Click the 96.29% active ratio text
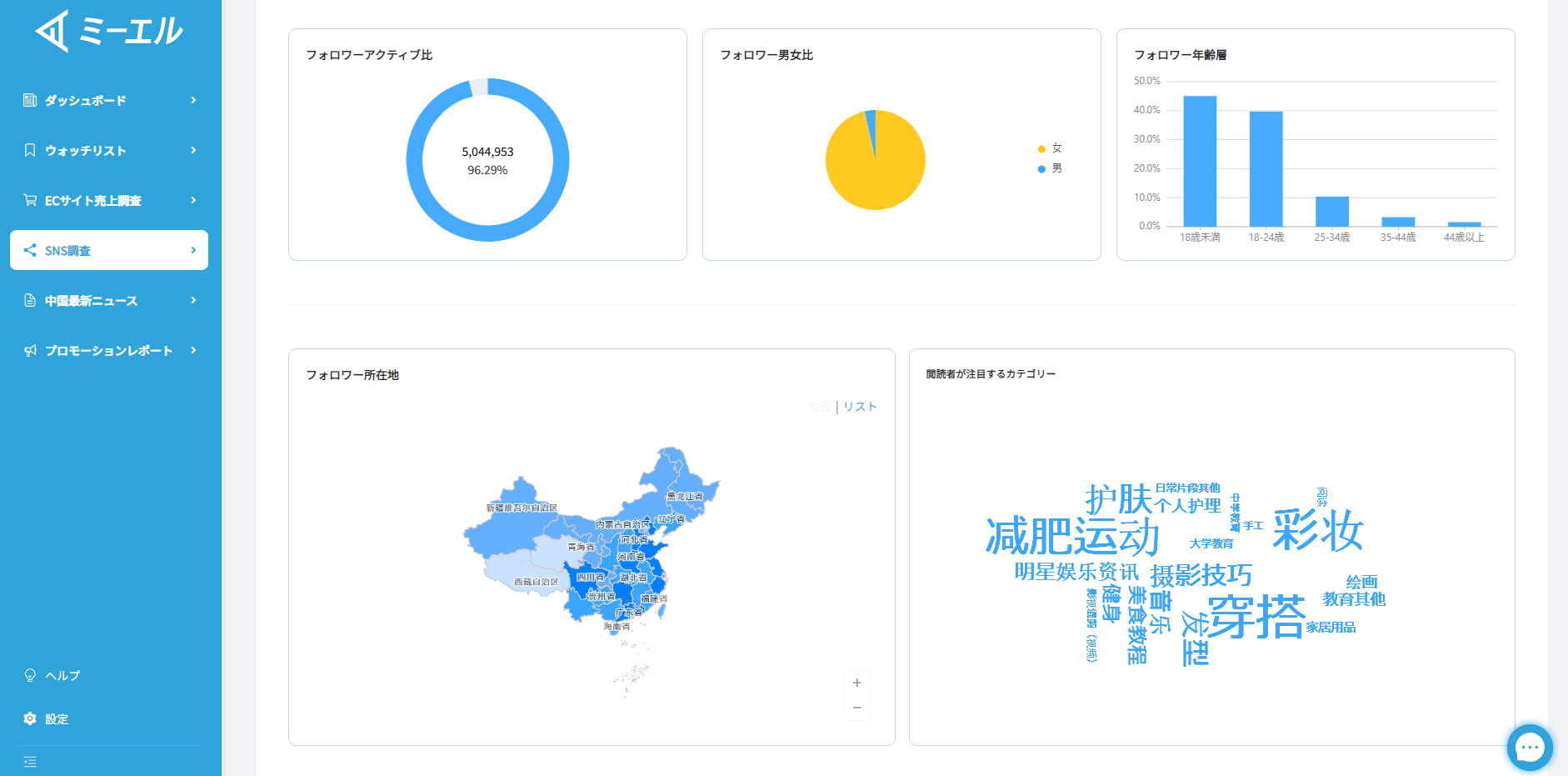 (487, 170)
